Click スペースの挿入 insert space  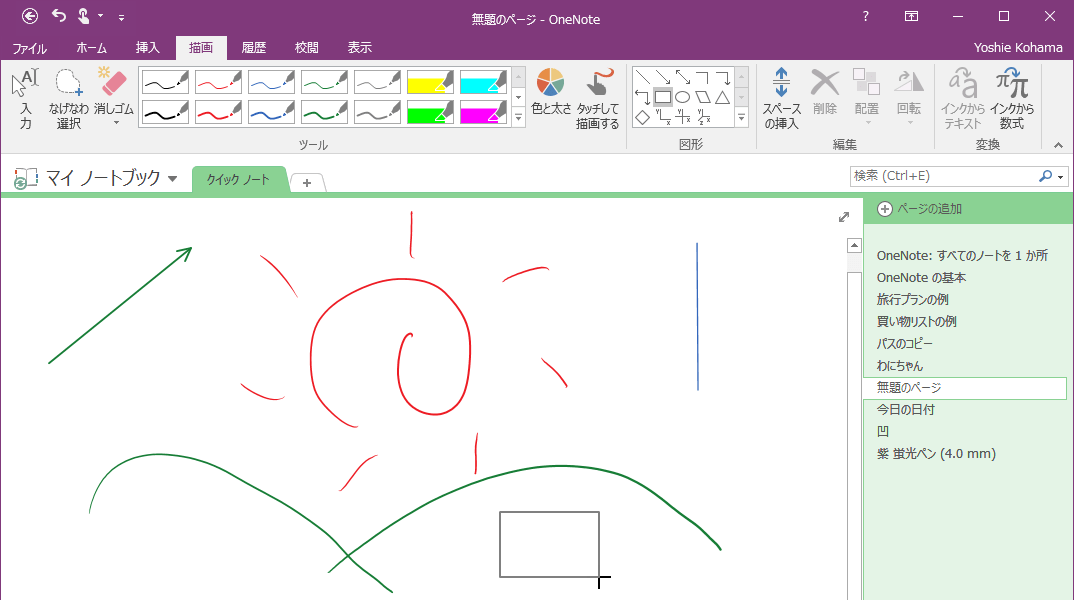pos(782,99)
